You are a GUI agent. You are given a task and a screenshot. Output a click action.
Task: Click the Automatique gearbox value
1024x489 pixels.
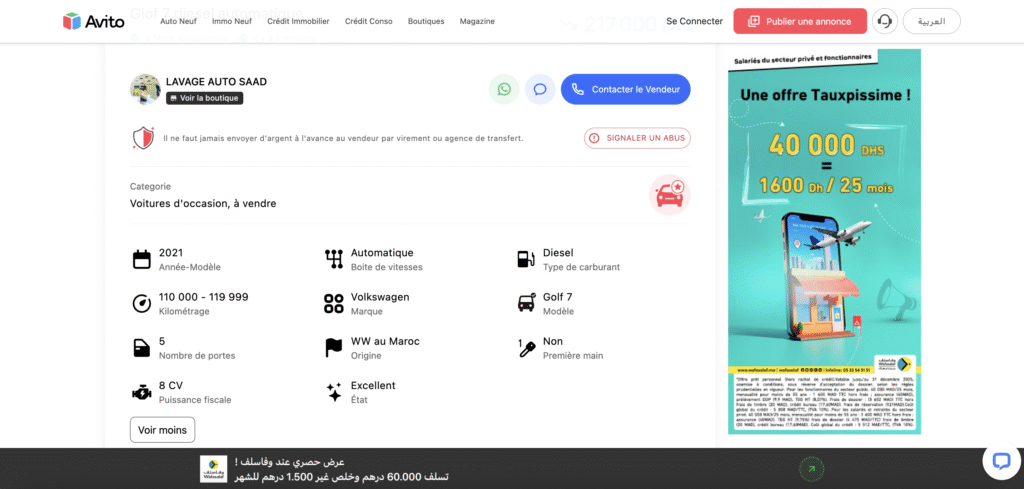pyautogui.click(x=382, y=253)
